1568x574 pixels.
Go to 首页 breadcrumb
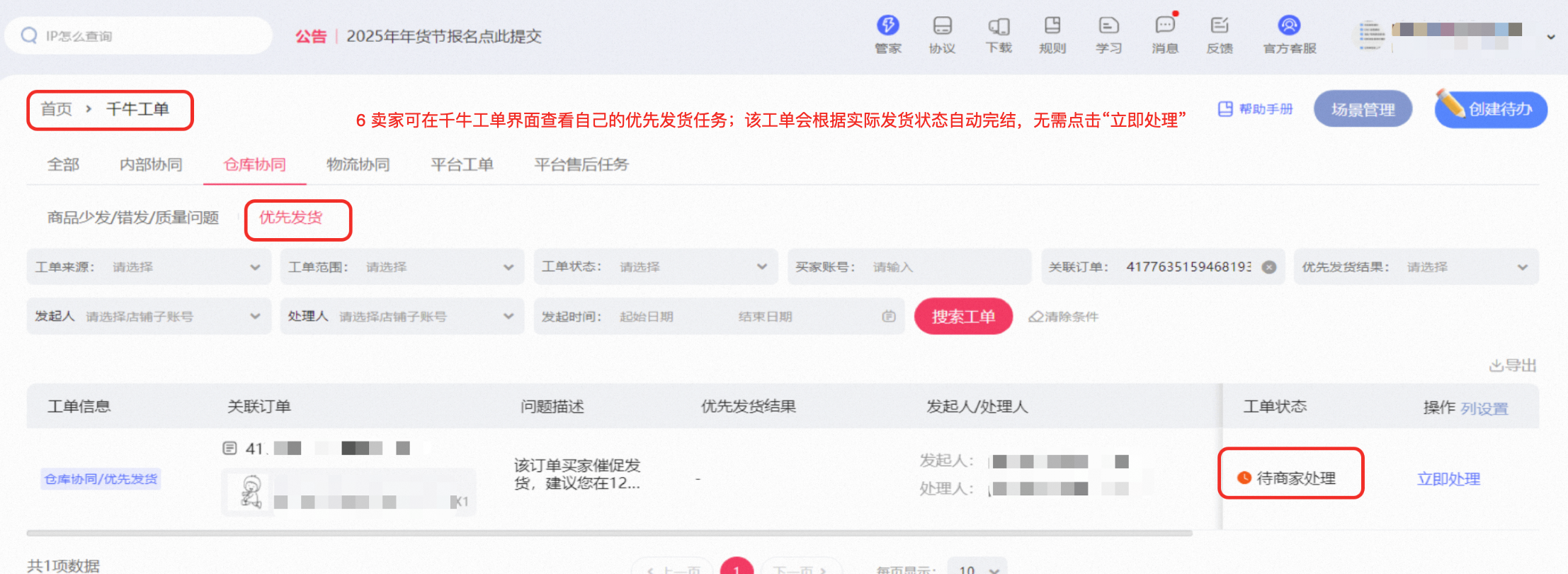pos(56,109)
